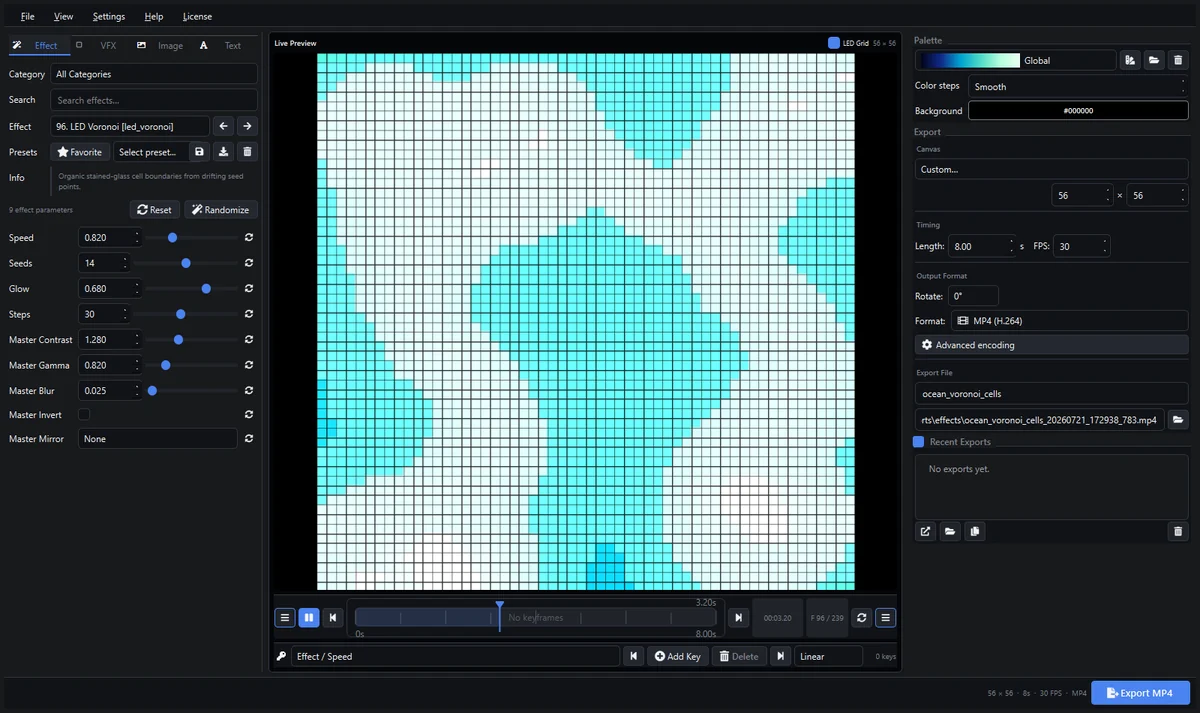This screenshot has width=1200, height=713.
Task: Open palette from folder icon
Action: tap(1154, 60)
